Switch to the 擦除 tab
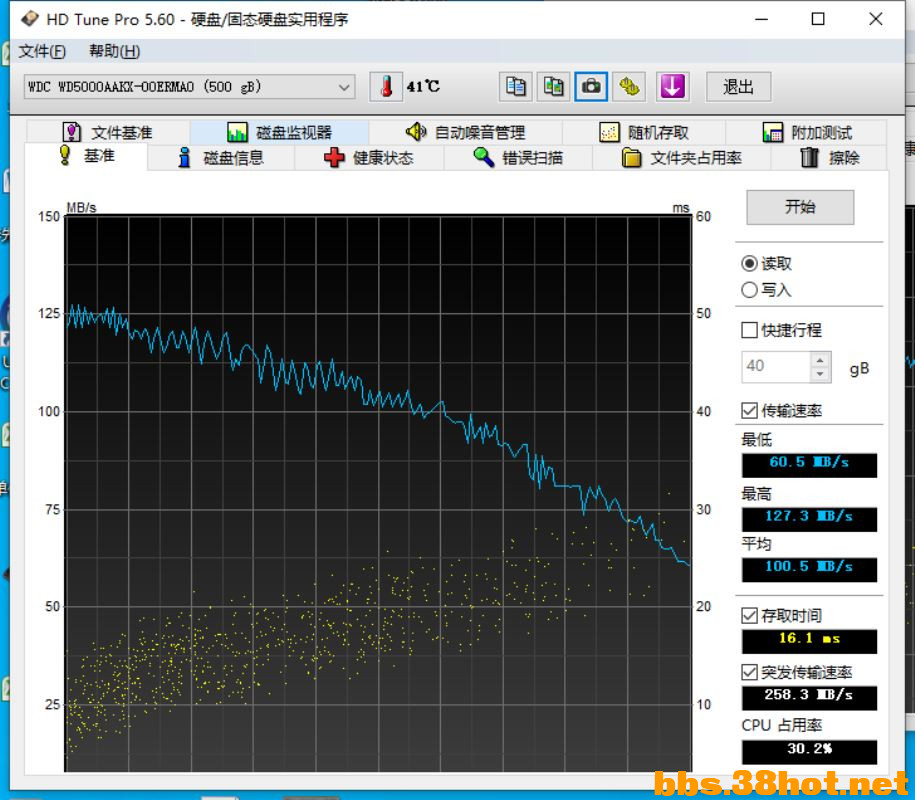 click(829, 158)
